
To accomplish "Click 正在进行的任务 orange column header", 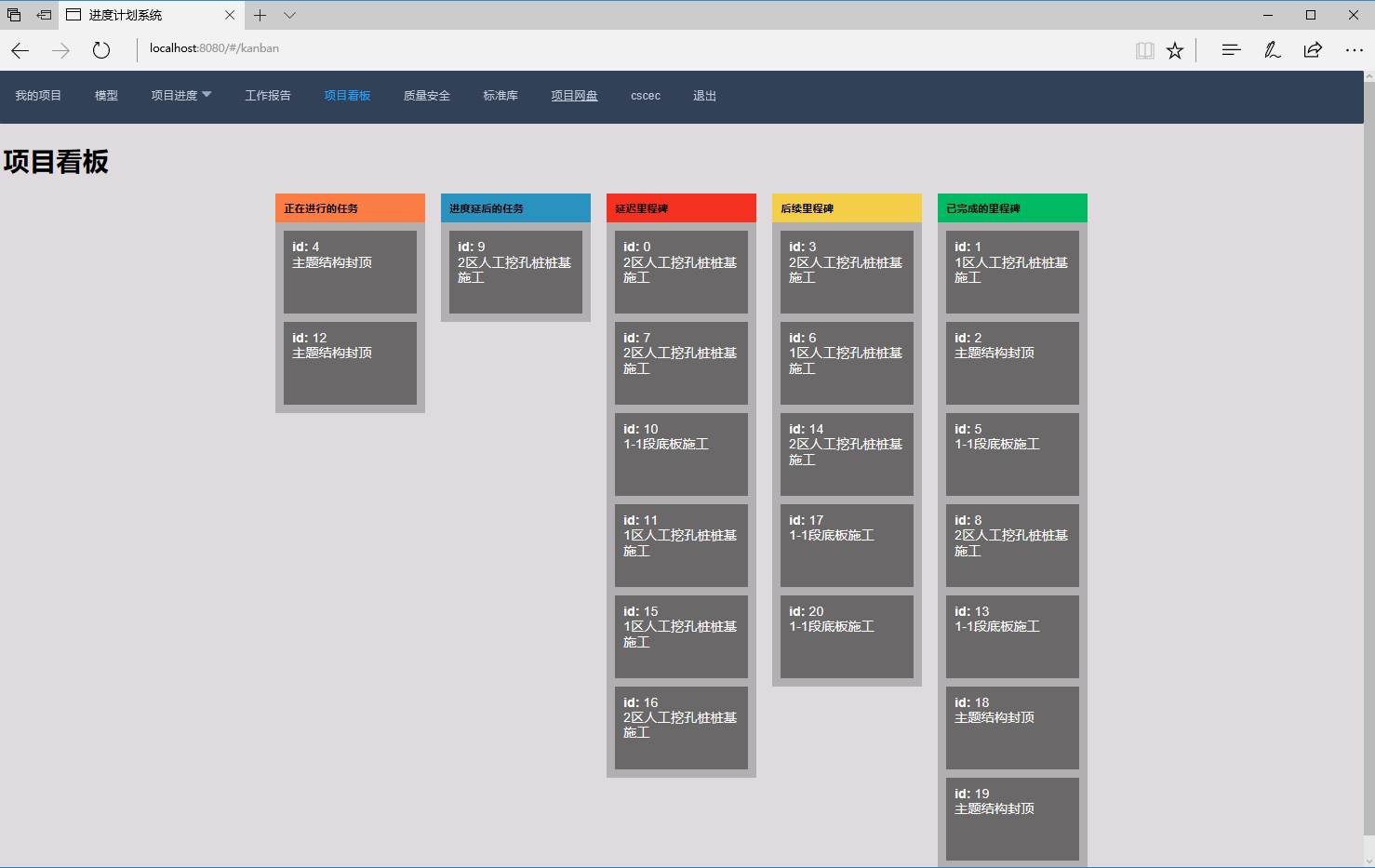I will tap(350, 208).
